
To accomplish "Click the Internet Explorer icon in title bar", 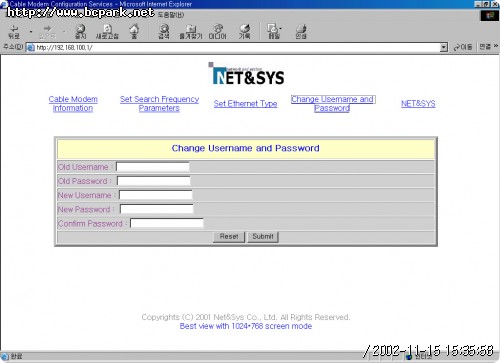I will pos(4,4).
